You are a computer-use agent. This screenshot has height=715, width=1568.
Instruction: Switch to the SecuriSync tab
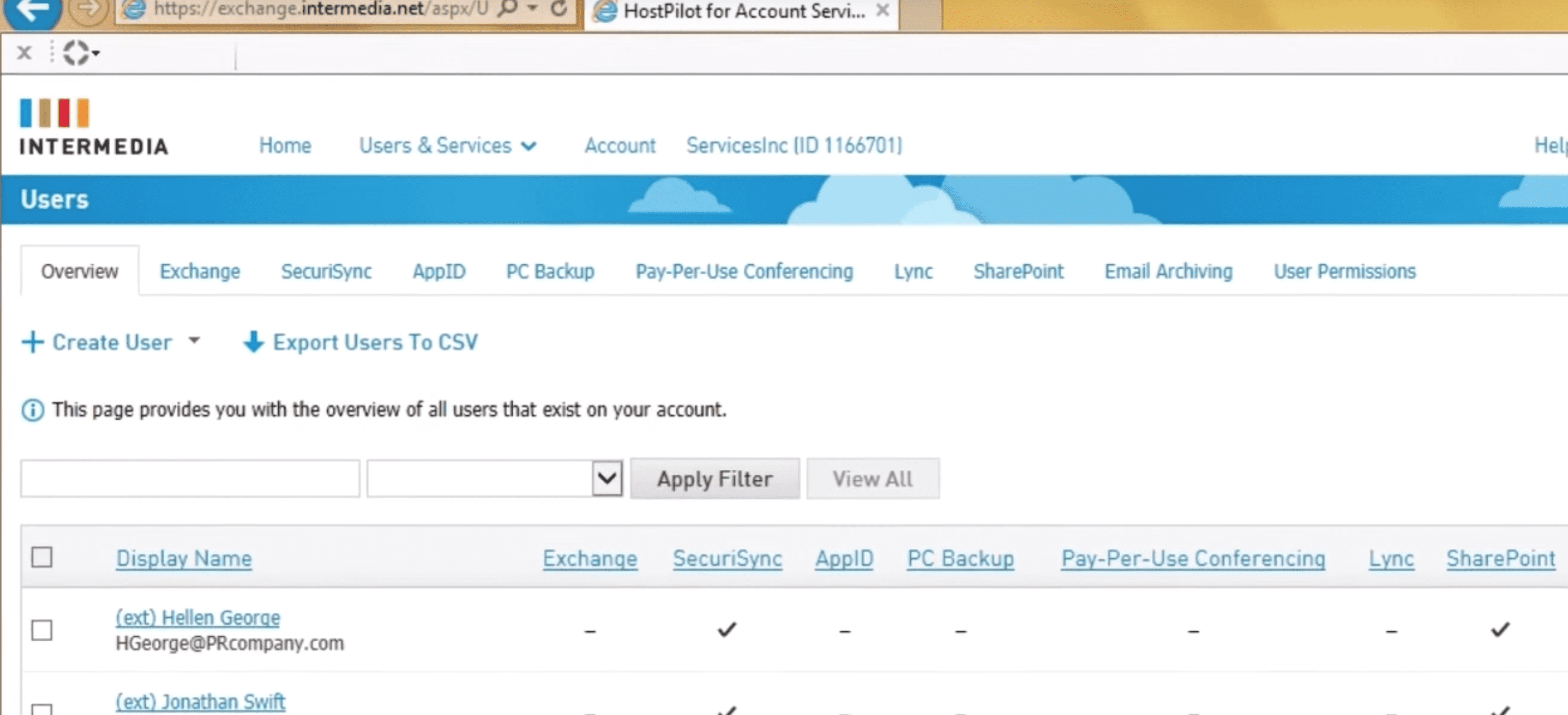pos(326,271)
